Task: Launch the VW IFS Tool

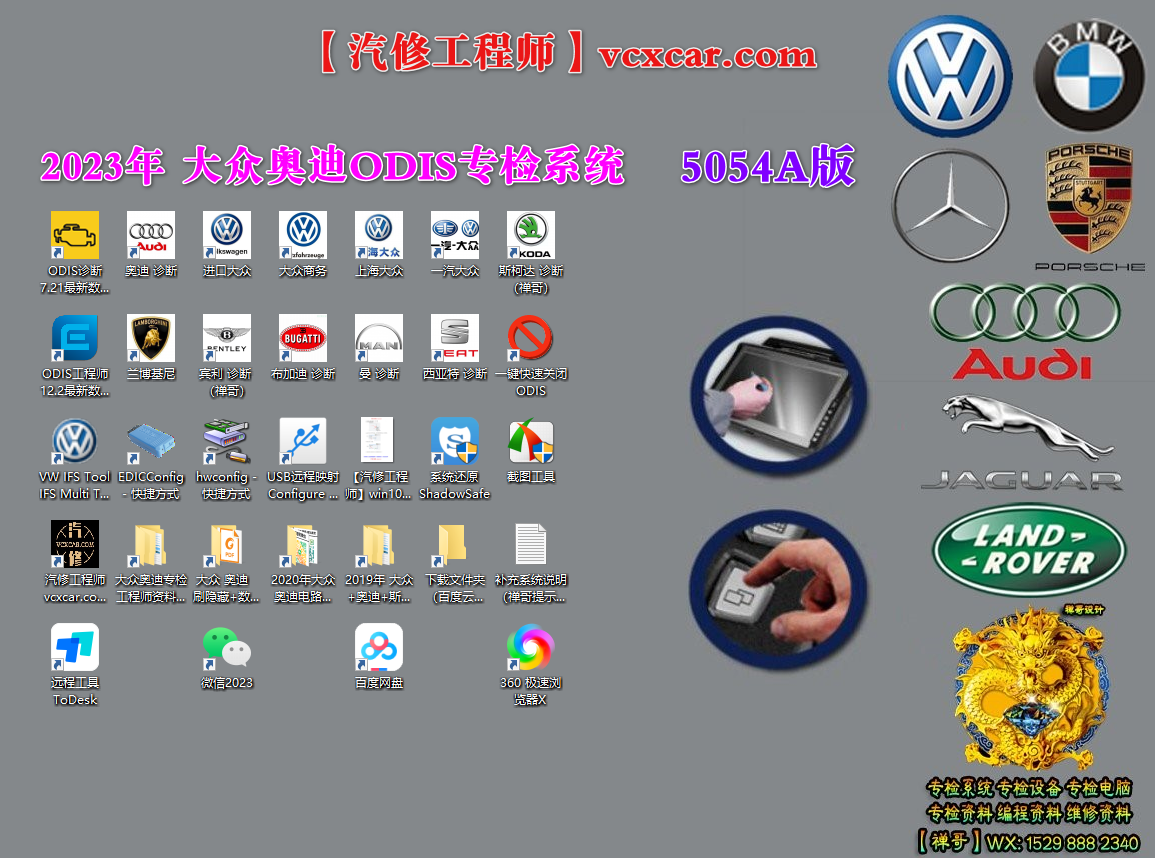Action: click(x=74, y=444)
